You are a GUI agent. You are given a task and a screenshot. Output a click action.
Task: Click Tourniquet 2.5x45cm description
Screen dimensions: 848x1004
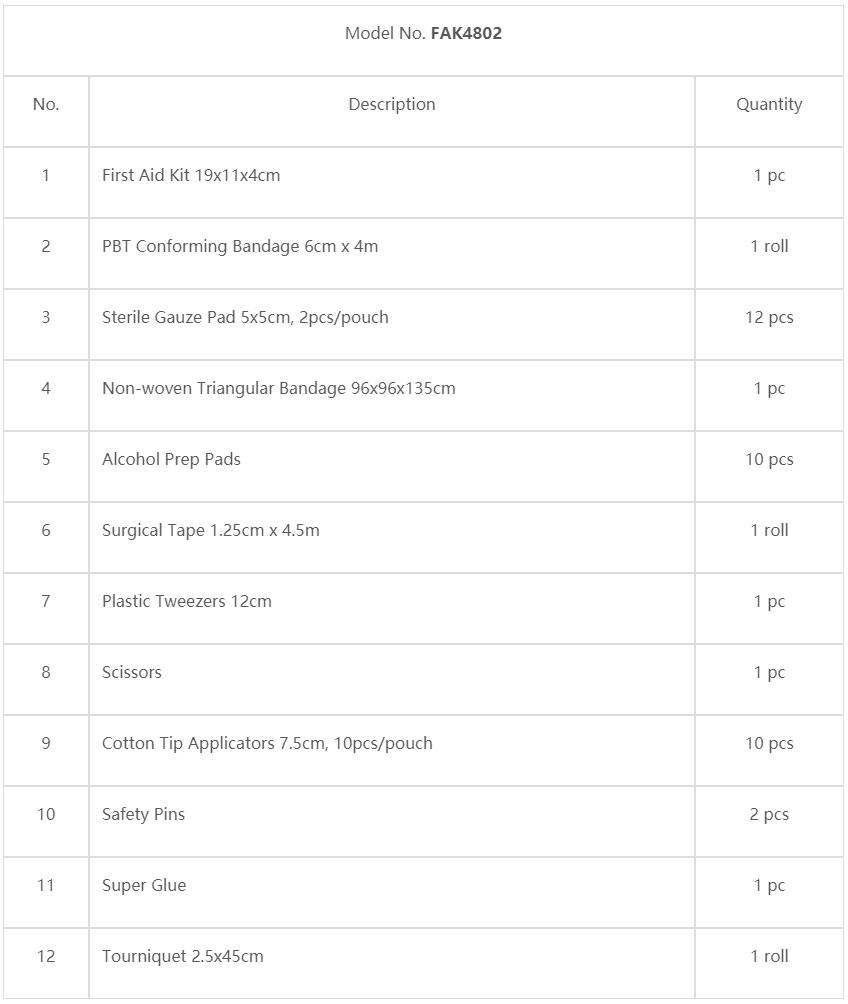click(183, 957)
